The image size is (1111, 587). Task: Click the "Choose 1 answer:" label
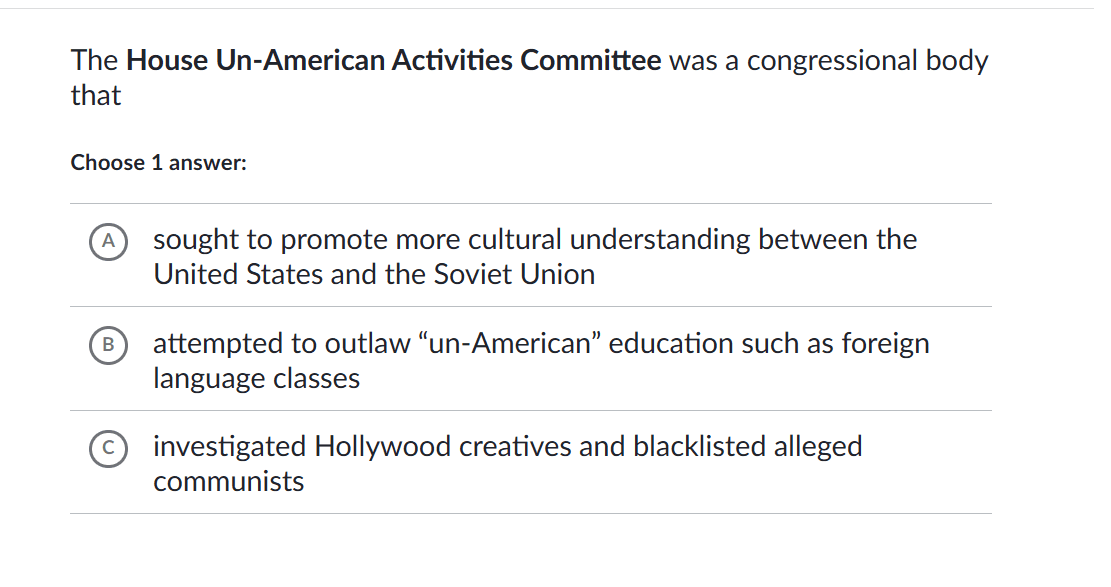pos(158,163)
